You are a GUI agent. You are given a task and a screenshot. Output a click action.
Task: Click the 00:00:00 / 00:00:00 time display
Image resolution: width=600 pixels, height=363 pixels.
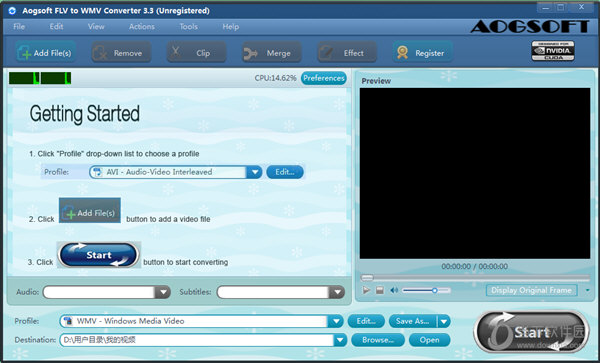pyautogui.click(x=475, y=266)
